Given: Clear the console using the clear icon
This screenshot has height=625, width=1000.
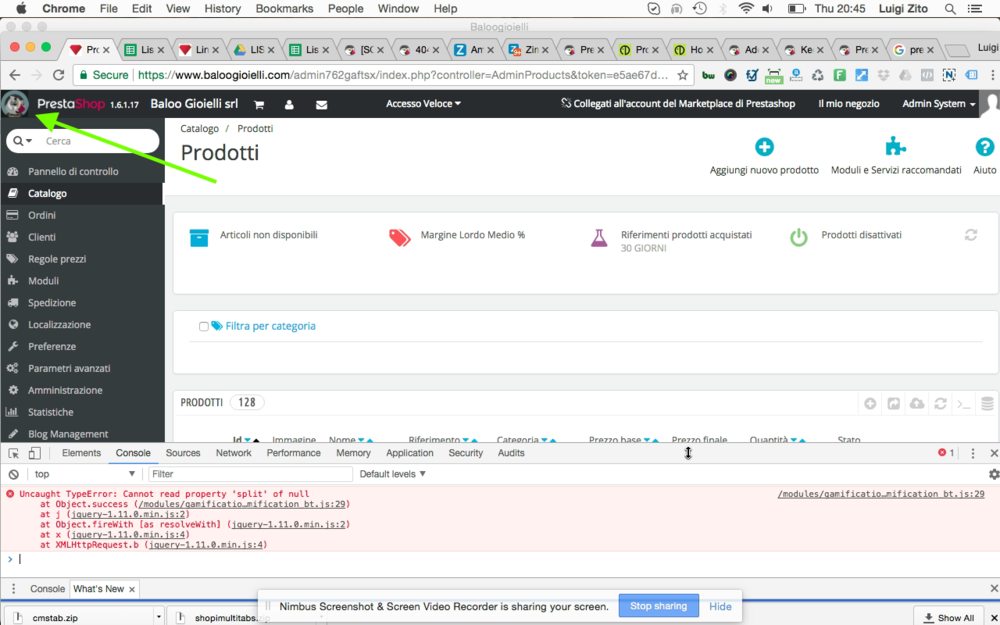Looking at the screenshot, I should [12, 473].
